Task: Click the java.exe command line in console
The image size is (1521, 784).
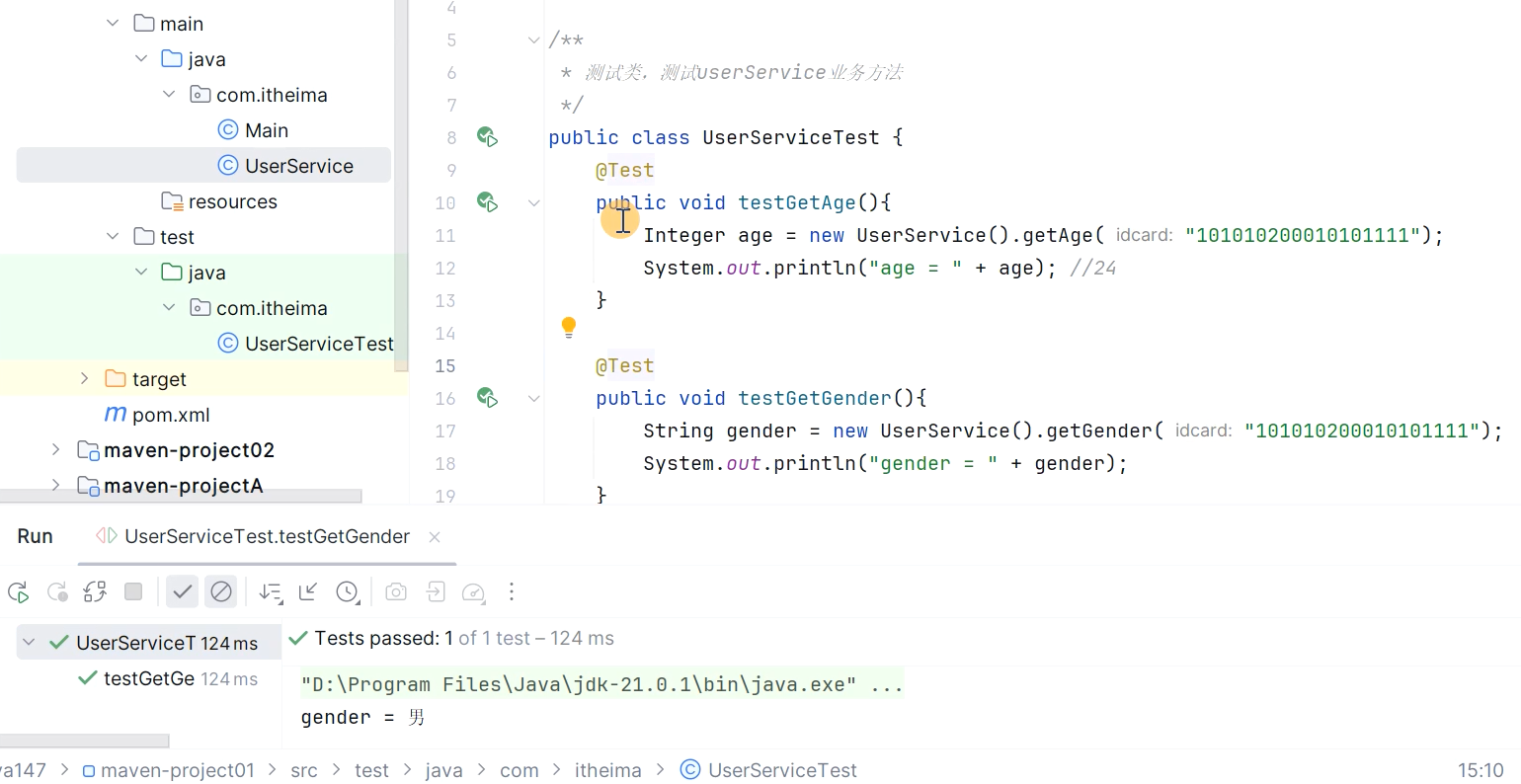Action: coord(601,684)
